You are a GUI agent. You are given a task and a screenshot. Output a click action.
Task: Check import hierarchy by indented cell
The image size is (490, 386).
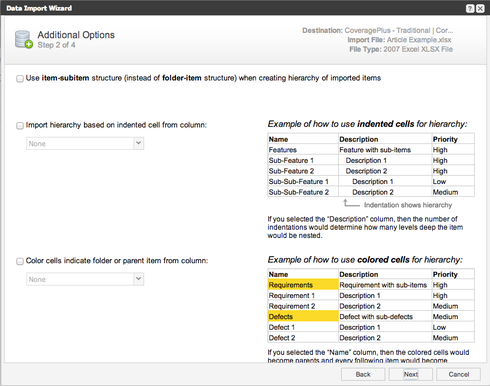pyautogui.click(x=20, y=126)
